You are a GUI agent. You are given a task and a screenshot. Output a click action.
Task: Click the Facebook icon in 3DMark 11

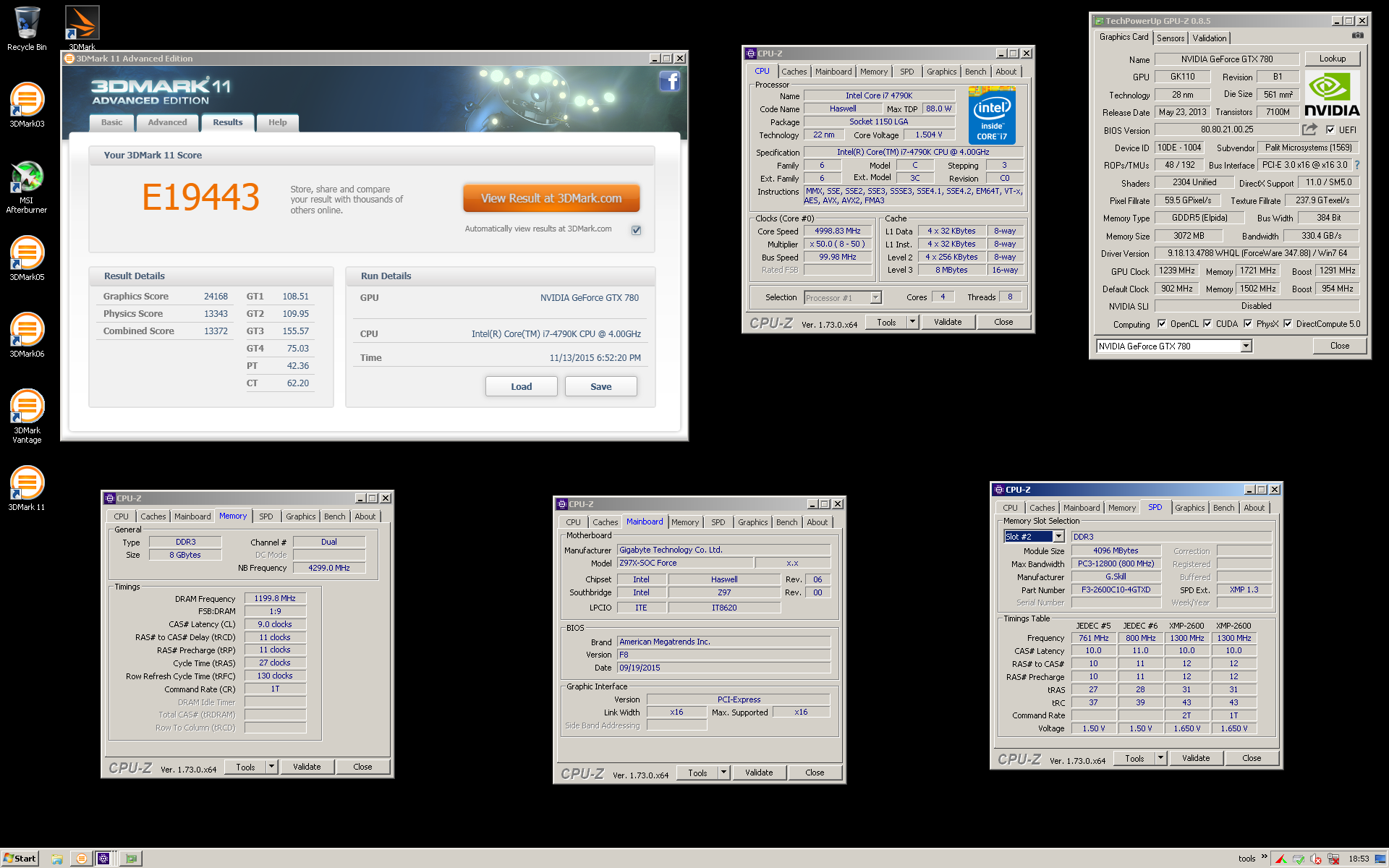(670, 81)
